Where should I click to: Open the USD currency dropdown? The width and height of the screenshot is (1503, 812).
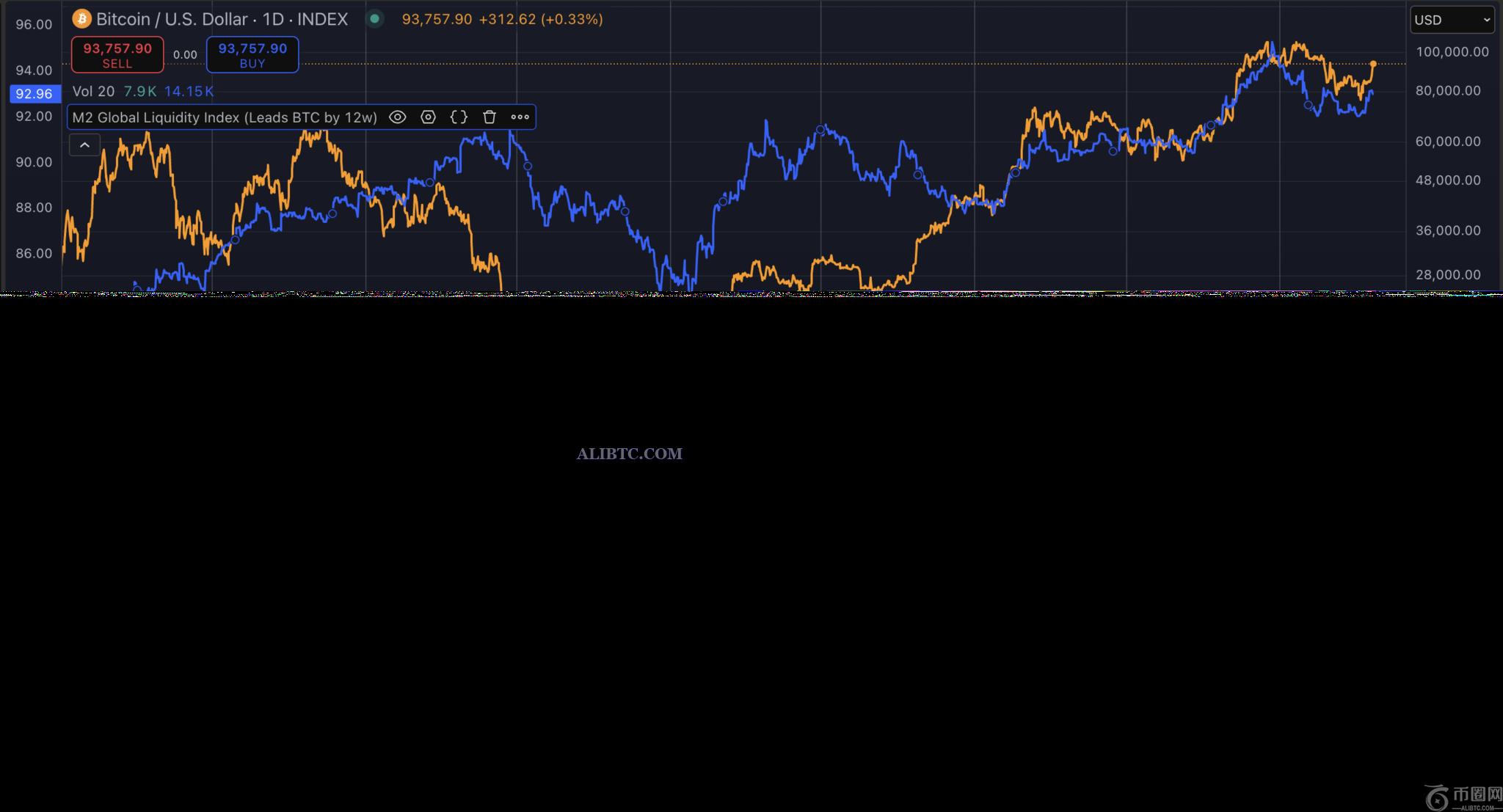1452,20
